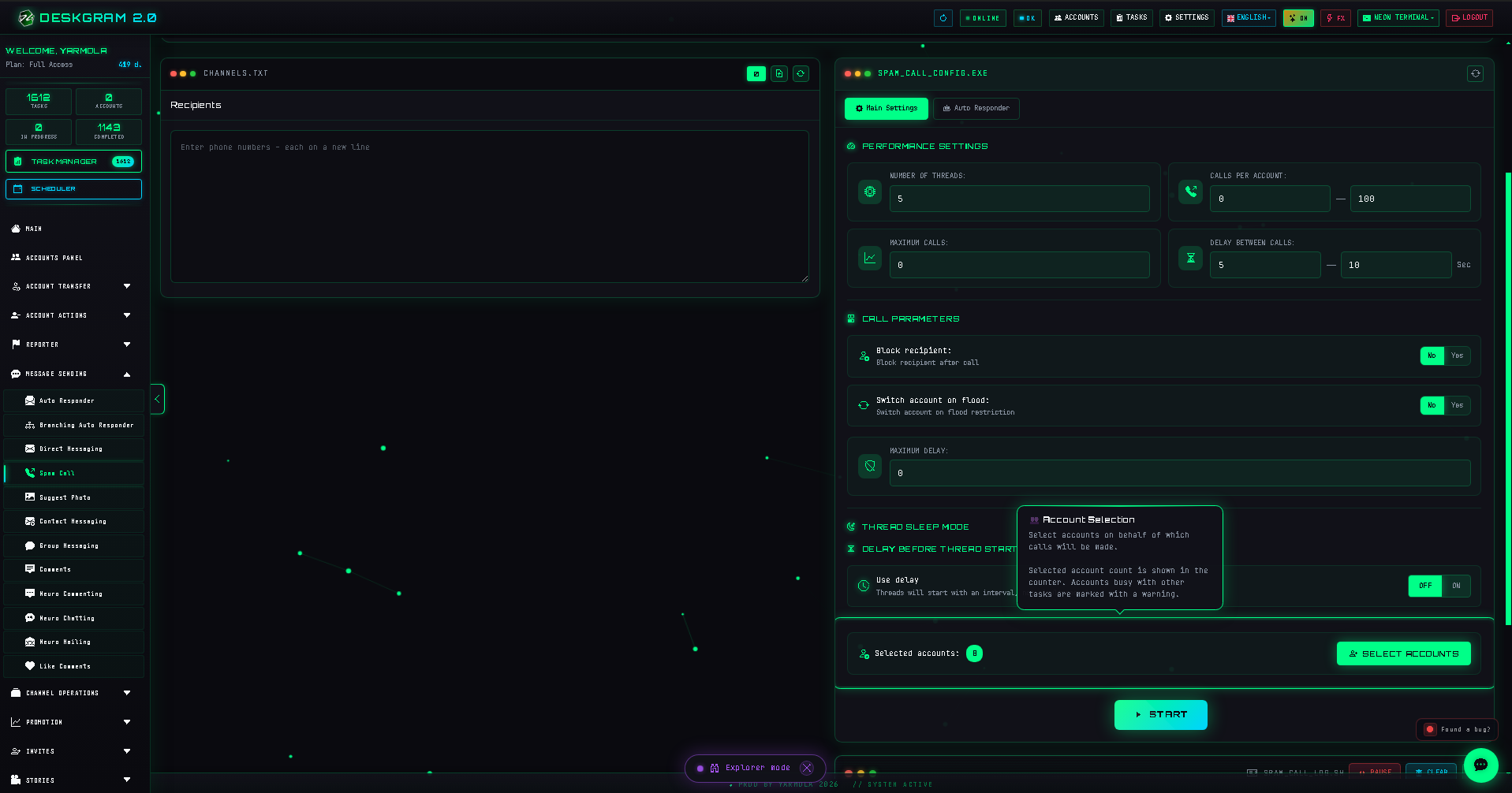Screen dimensions: 1512x793
Task: Click the START button
Action: tap(1161, 715)
